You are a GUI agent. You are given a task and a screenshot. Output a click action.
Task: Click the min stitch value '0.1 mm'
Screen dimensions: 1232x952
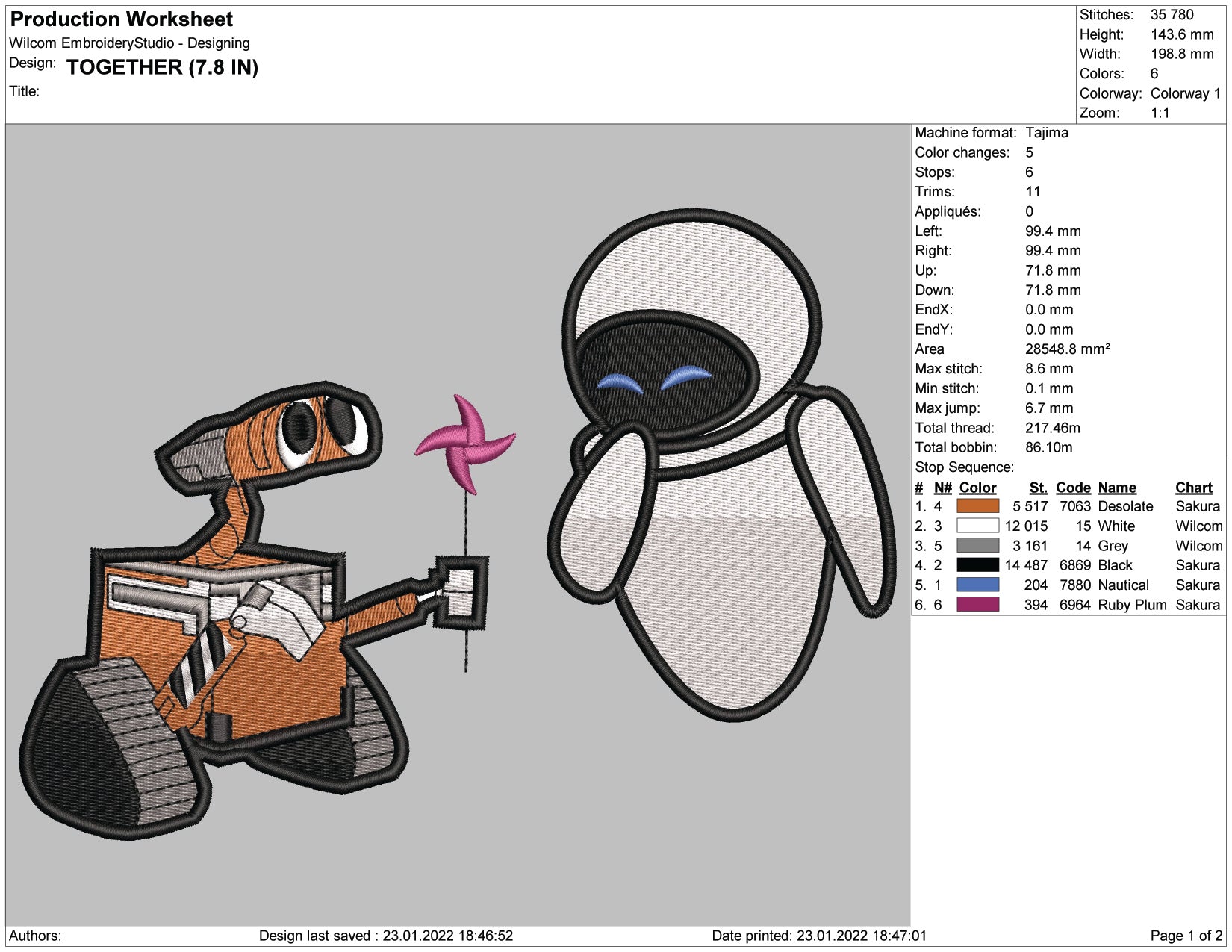[1048, 388]
